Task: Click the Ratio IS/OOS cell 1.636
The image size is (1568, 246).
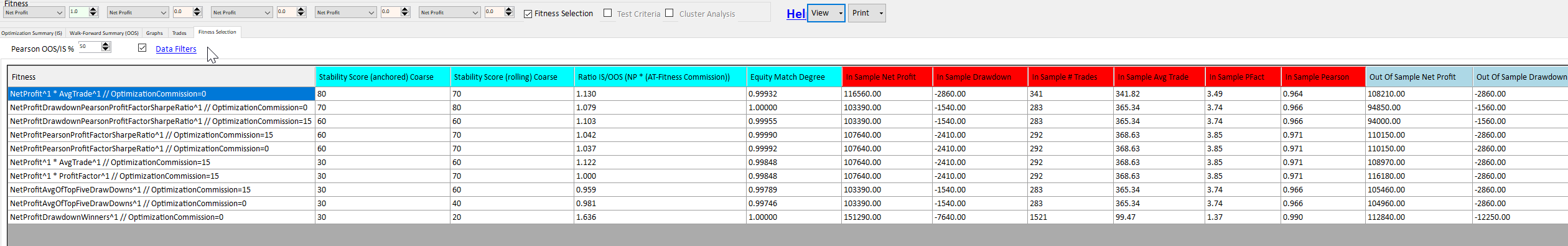Action: pyautogui.click(x=660, y=217)
